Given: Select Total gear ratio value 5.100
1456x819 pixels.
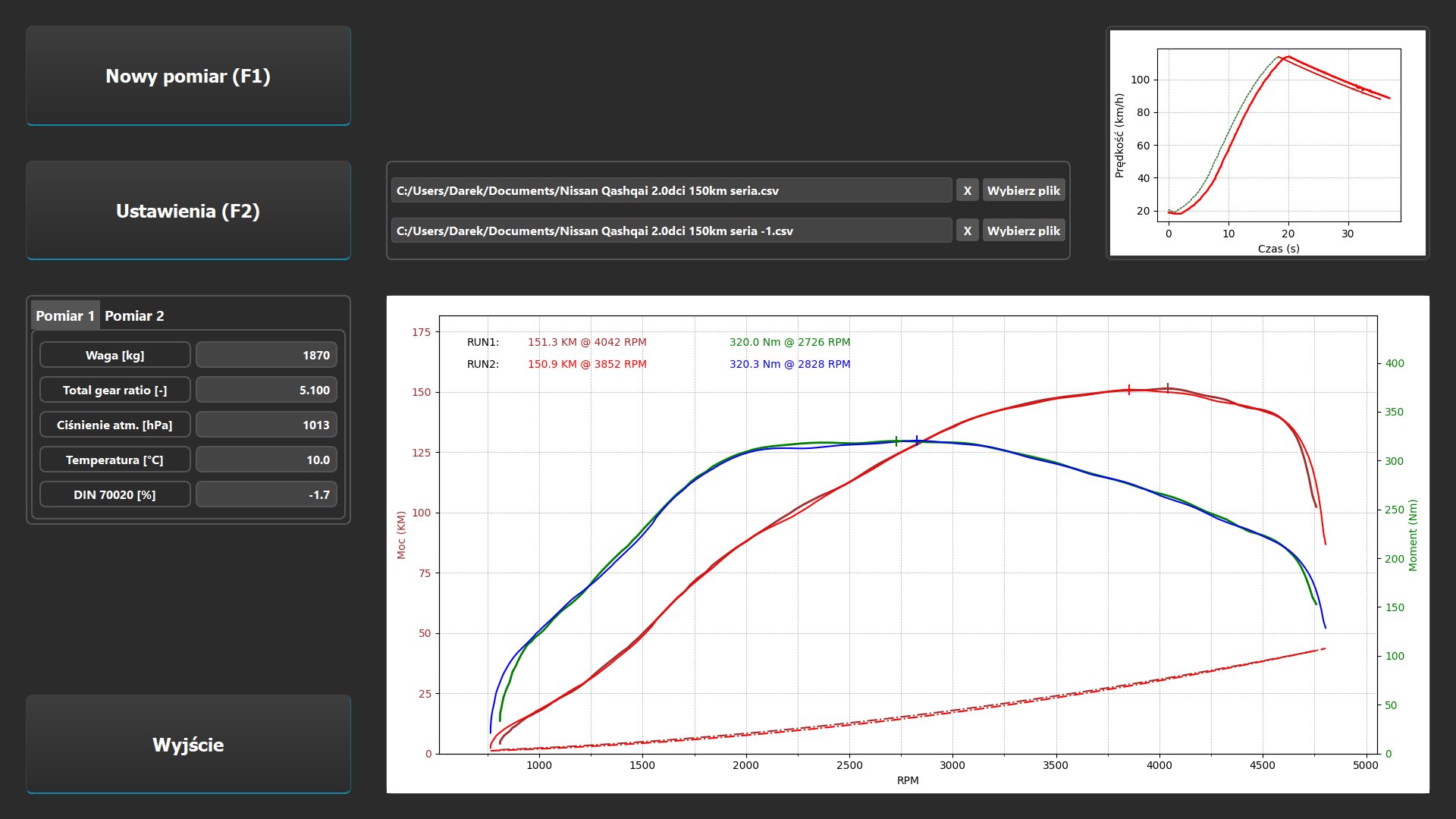Looking at the screenshot, I should [266, 390].
